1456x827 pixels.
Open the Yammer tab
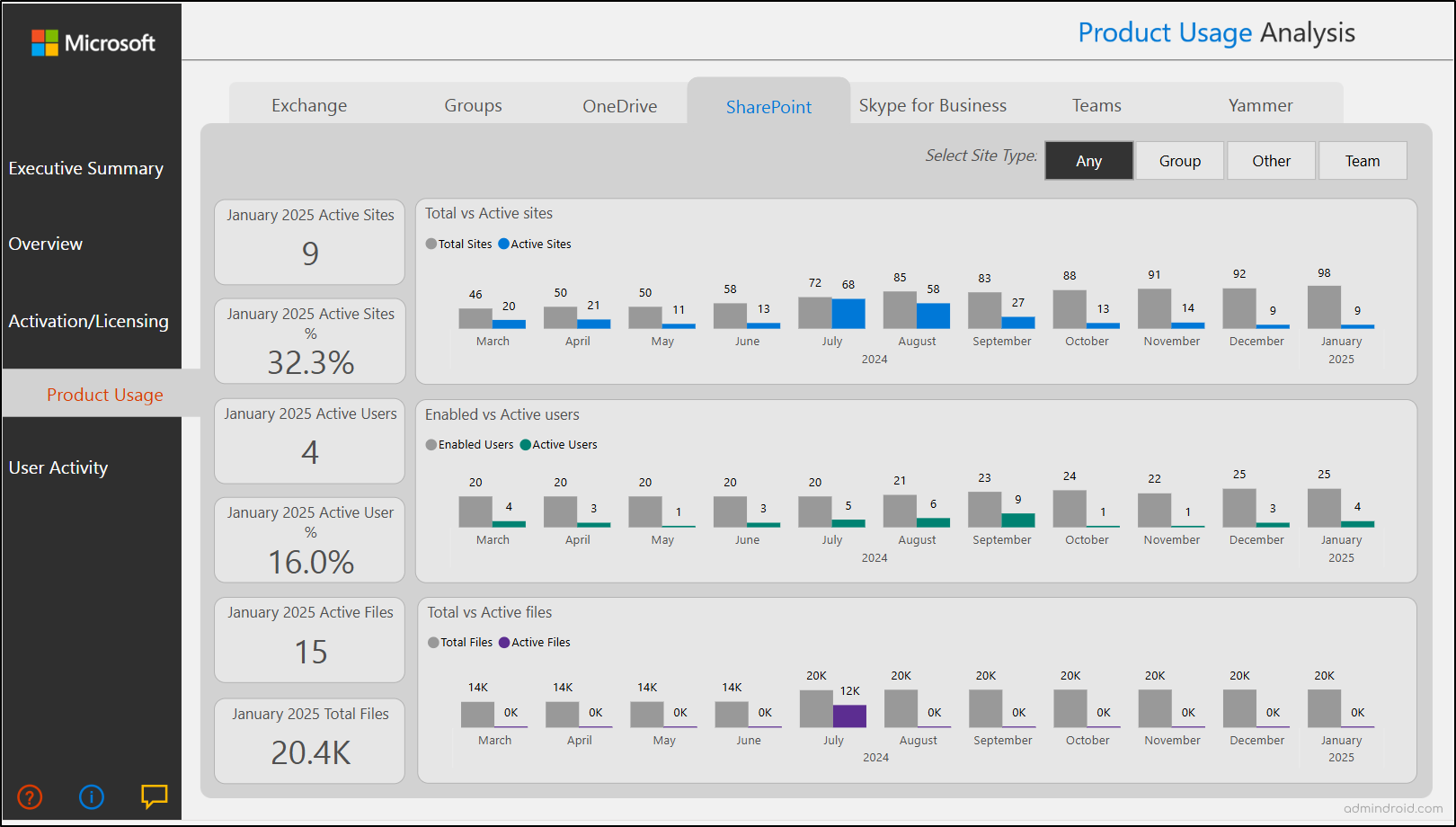click(1259, 105)
